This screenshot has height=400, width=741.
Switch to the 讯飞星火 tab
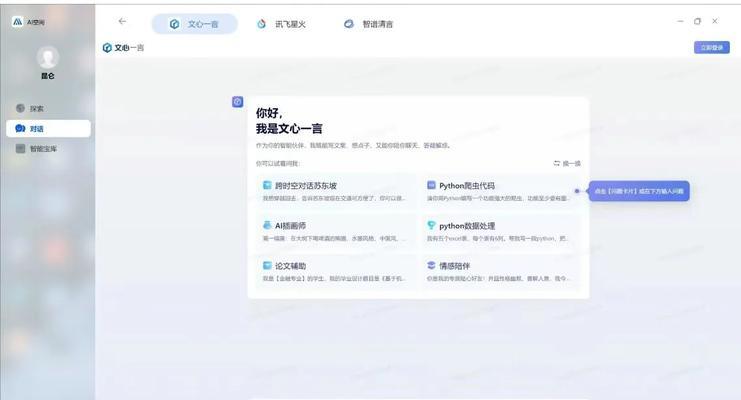tap(281, 24)
